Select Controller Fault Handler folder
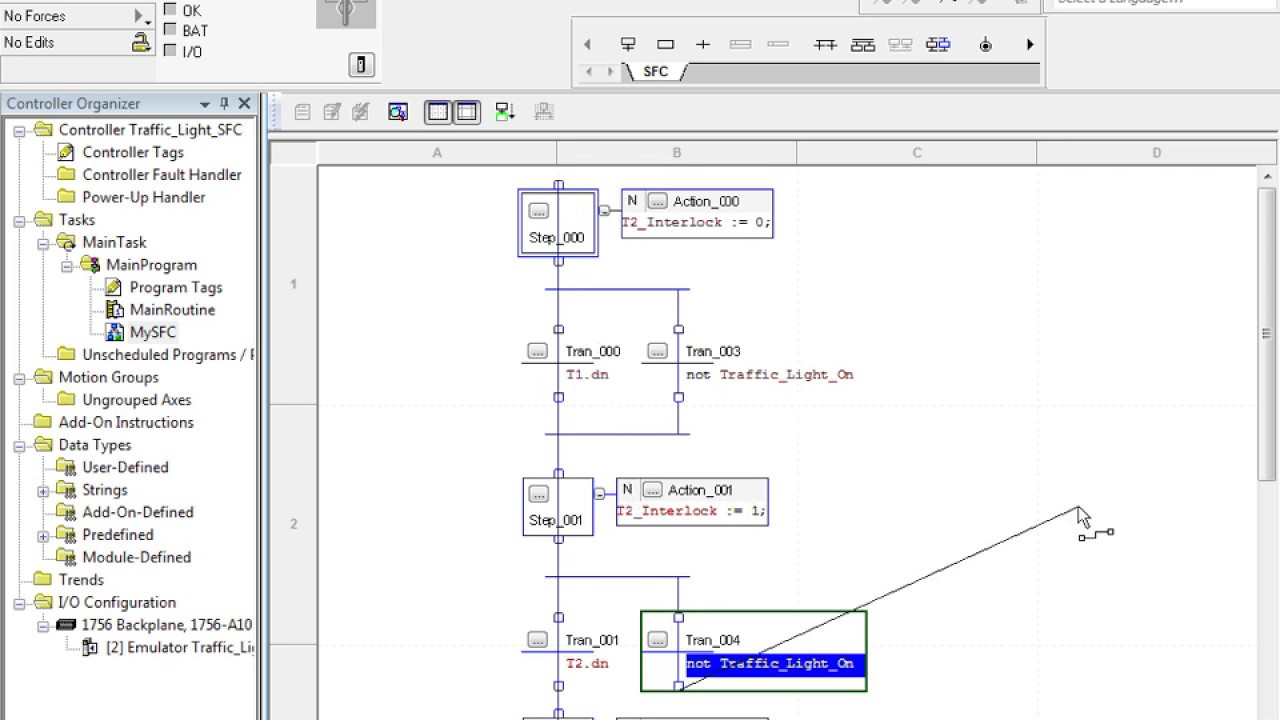Screen dimensions: 1280x720 161,175
